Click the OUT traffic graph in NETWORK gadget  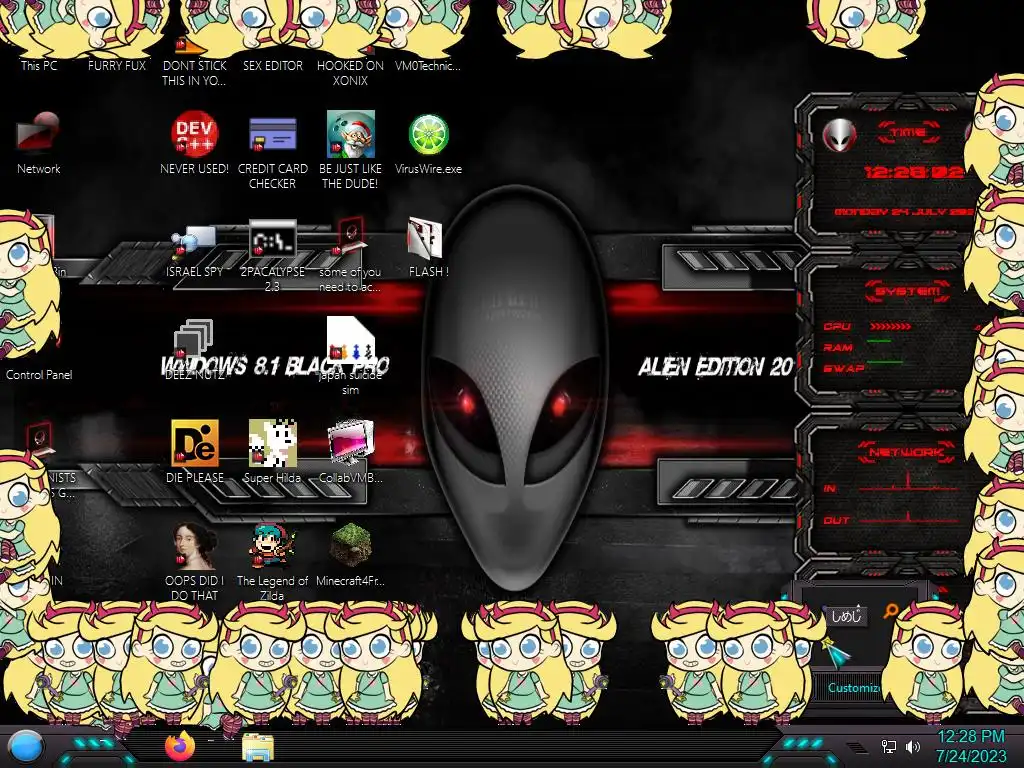[x=908, y=517]
